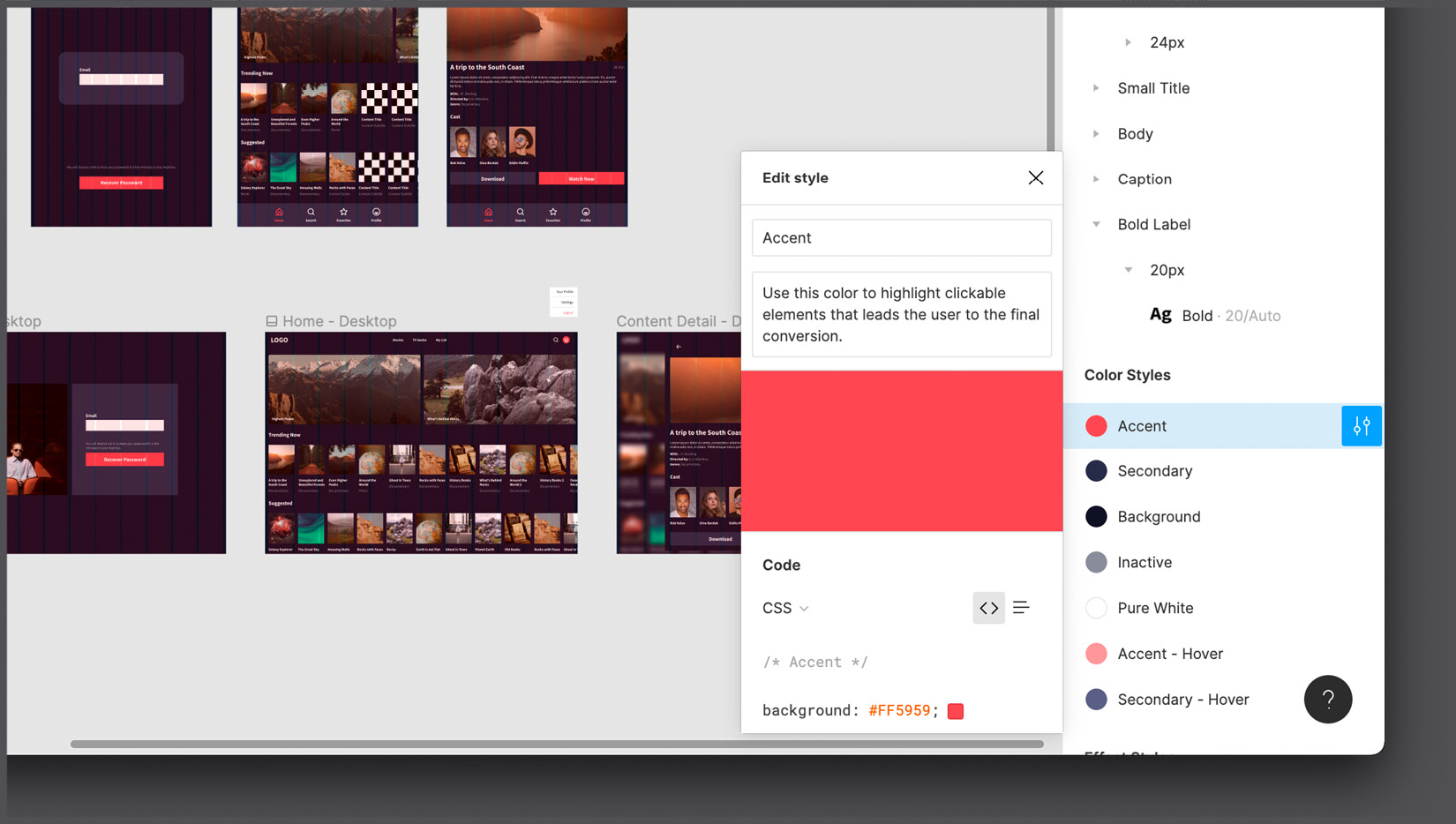Click the red hex swatch in the CSS code
The height and width of the screenshot is (824, 1456).
(x=954, y=710)
